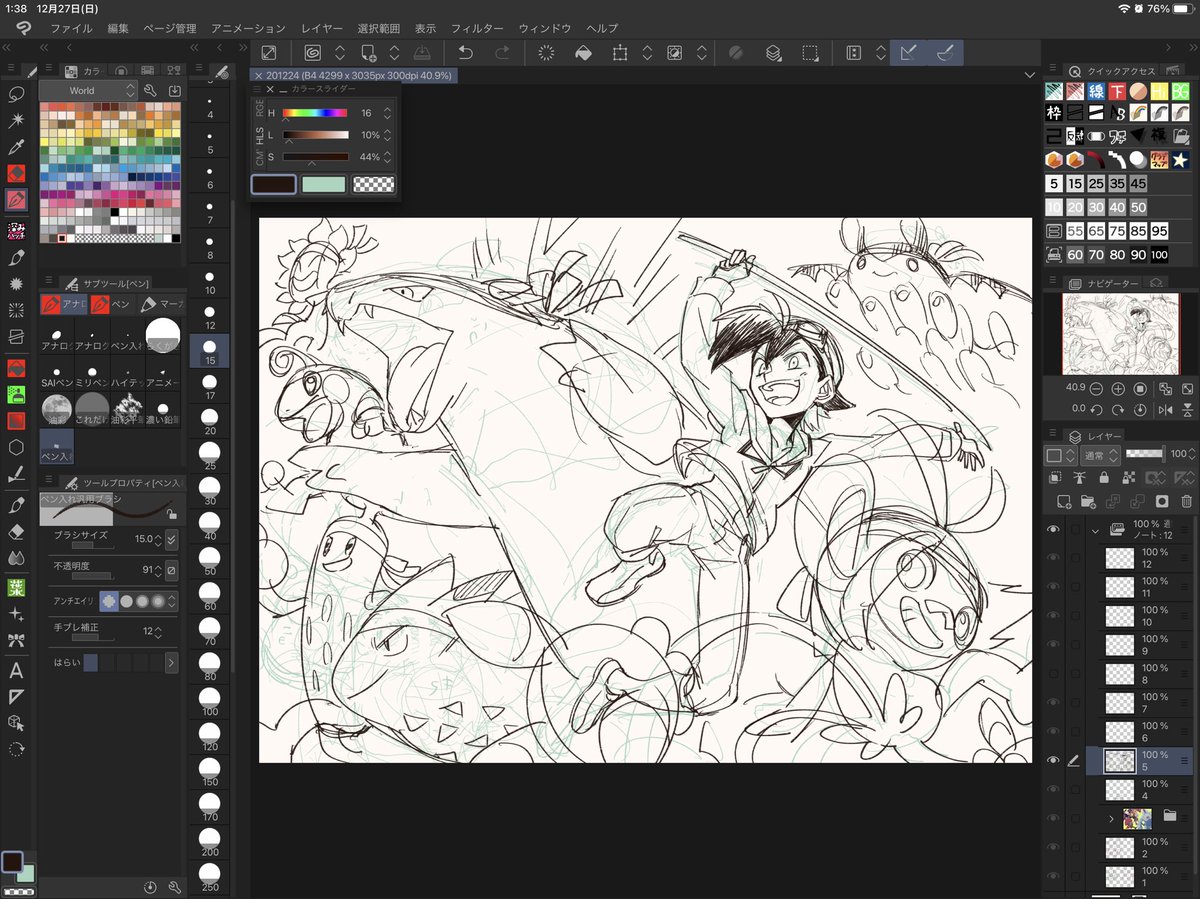Viewport: 1200px width, 899px height.
Task: Create a new layer folder
Action: click(x=1088, y=502)
